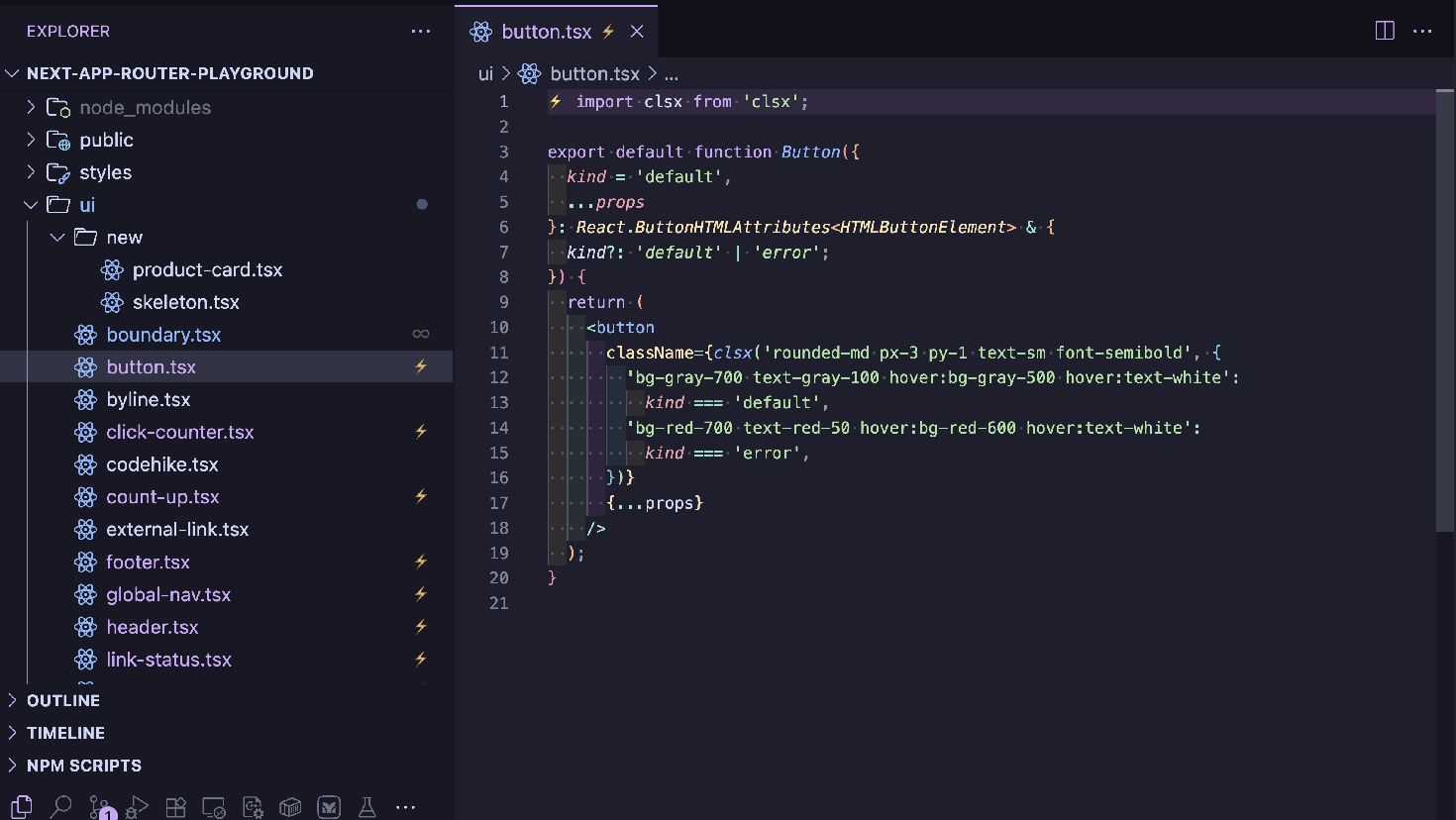
Task: Close the button.tsx tab
Action: [637, 32]
